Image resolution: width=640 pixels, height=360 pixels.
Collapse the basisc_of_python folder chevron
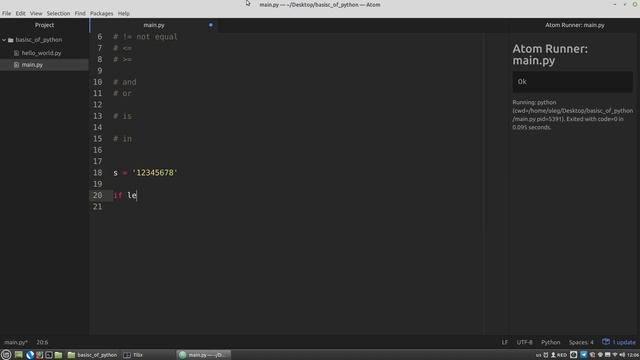pos(4,40)
